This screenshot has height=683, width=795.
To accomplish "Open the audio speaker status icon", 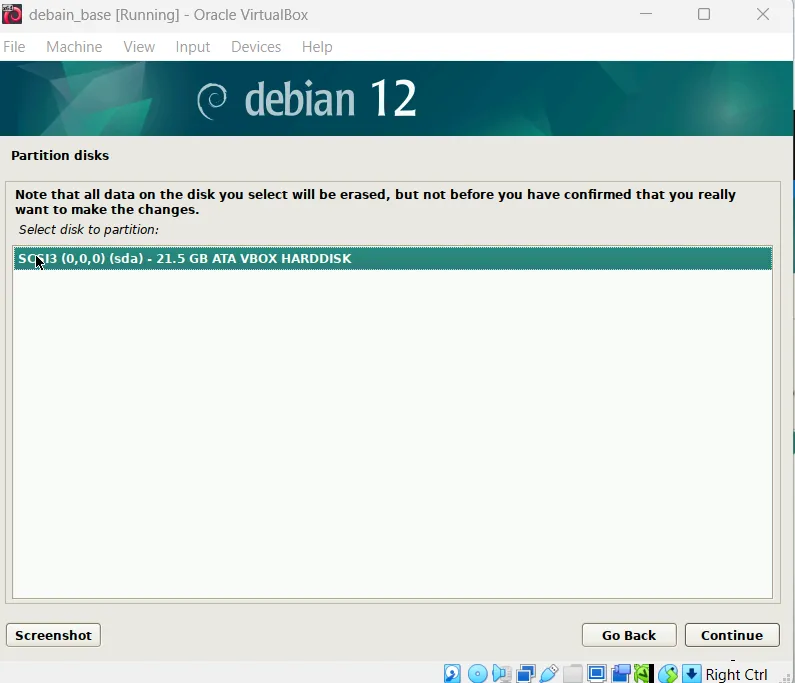I will [x=501, y=674].
